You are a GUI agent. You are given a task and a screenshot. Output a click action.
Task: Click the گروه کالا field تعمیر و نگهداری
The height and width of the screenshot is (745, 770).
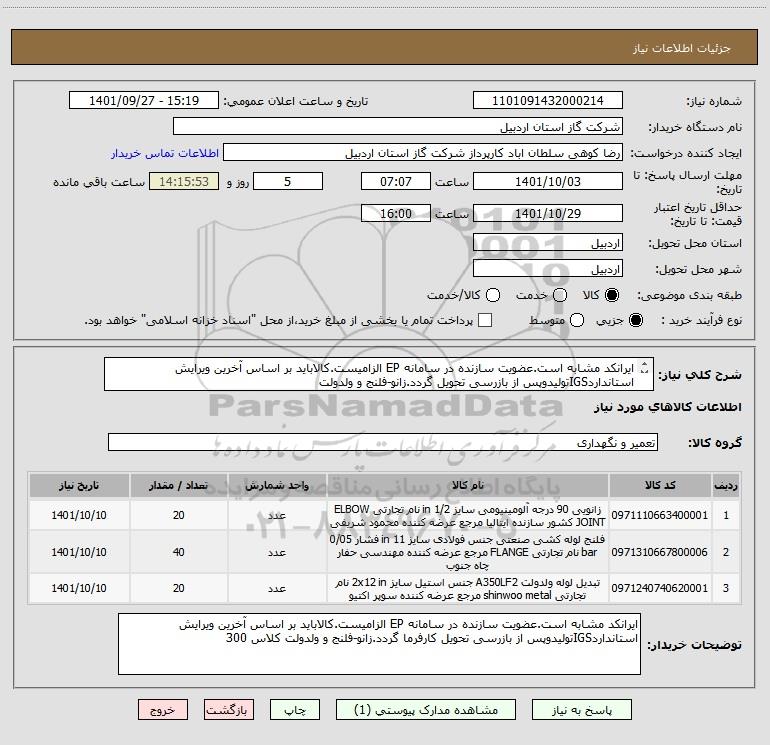pyautogui.click(x=383, y=442)
